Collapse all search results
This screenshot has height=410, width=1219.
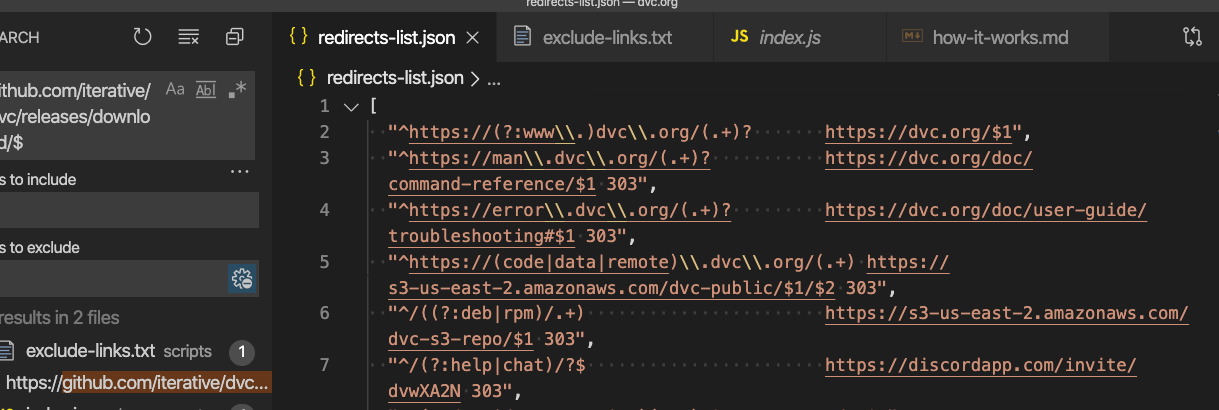(x=235, y=37)
